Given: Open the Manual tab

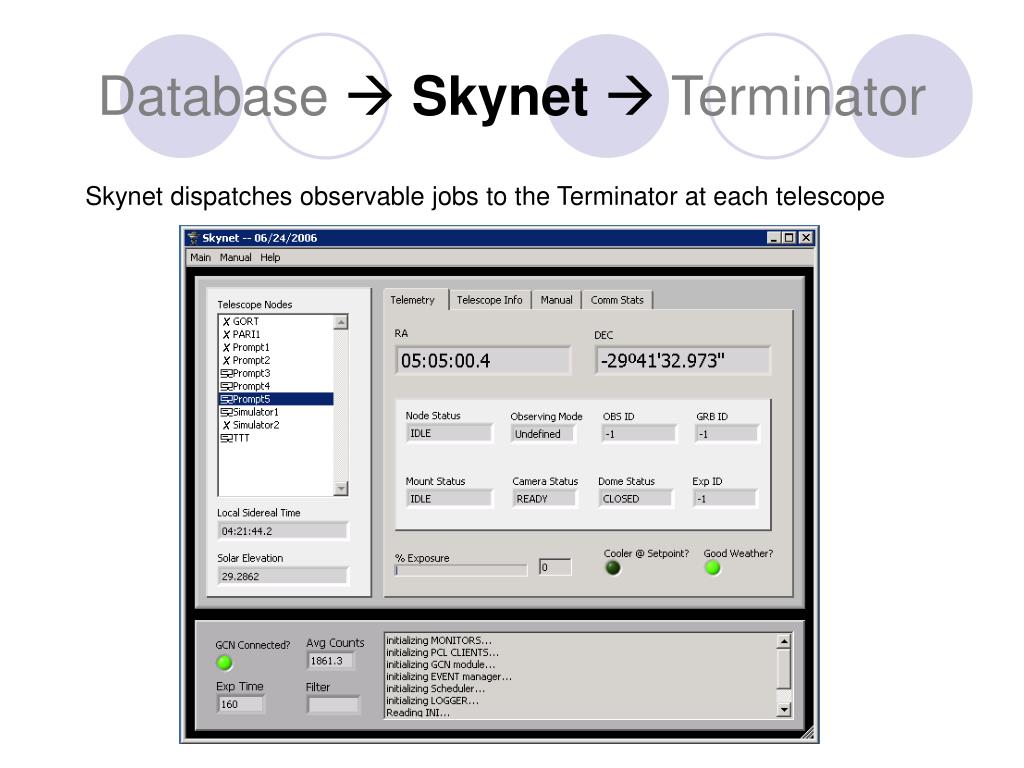Looking at the screenshot, I should [x=556, y=300].
